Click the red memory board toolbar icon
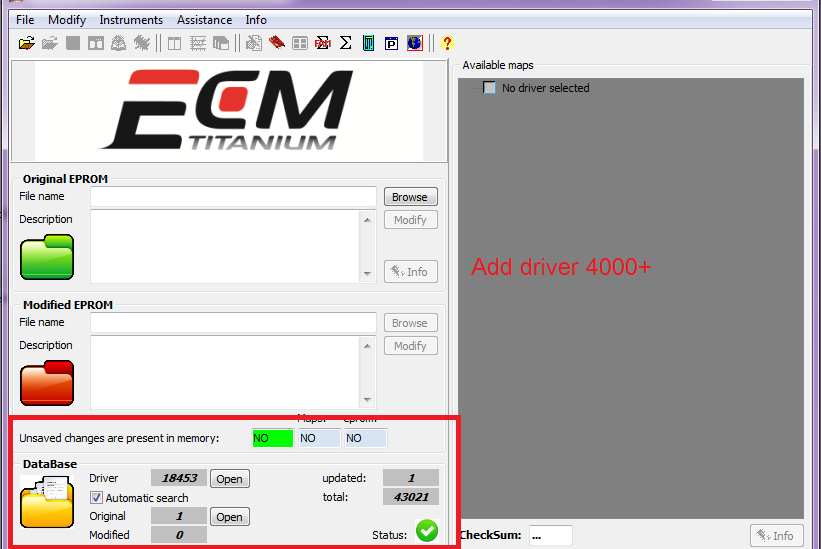This screenshot has height=549, width=821. coord(276,43)
